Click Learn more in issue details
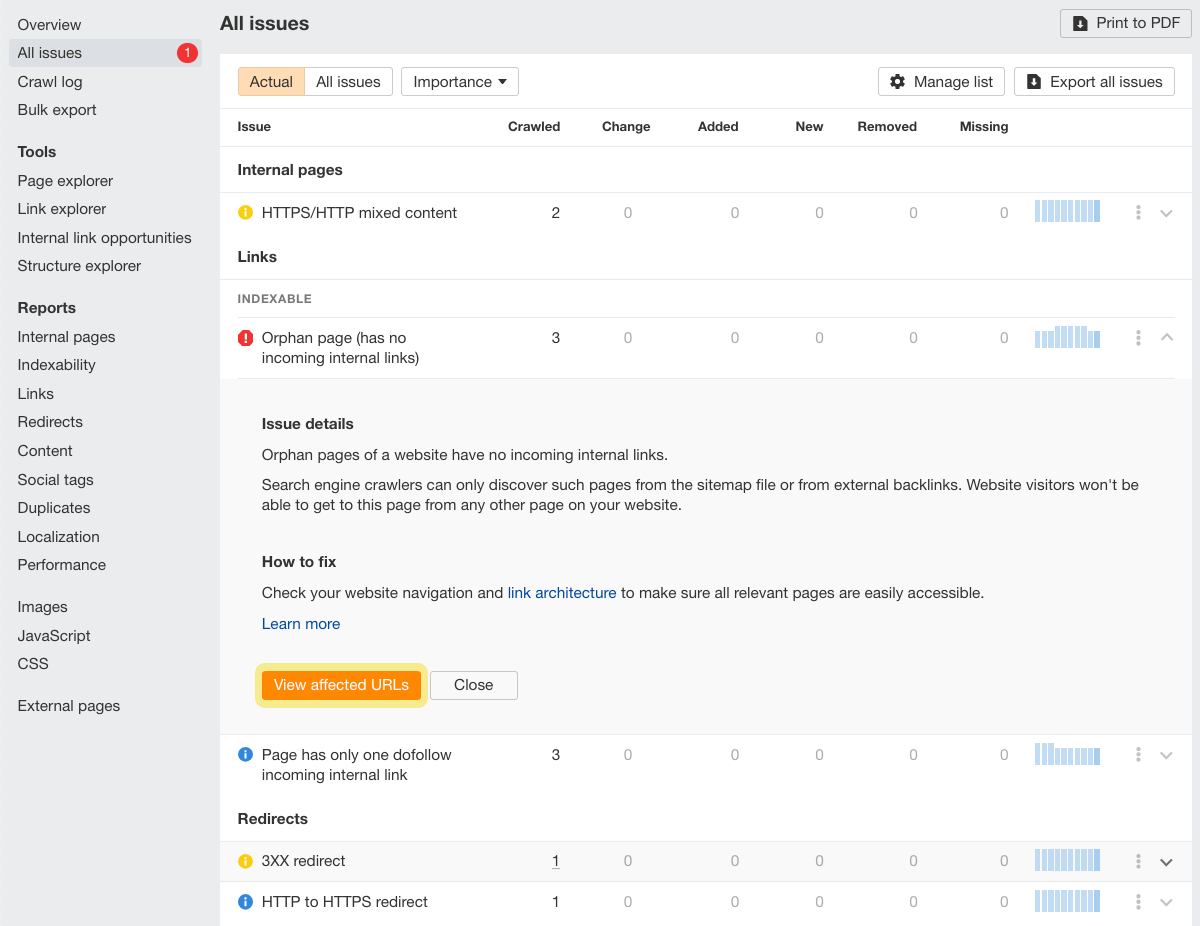Screen dimensions: 1200x926 [300, 623]
